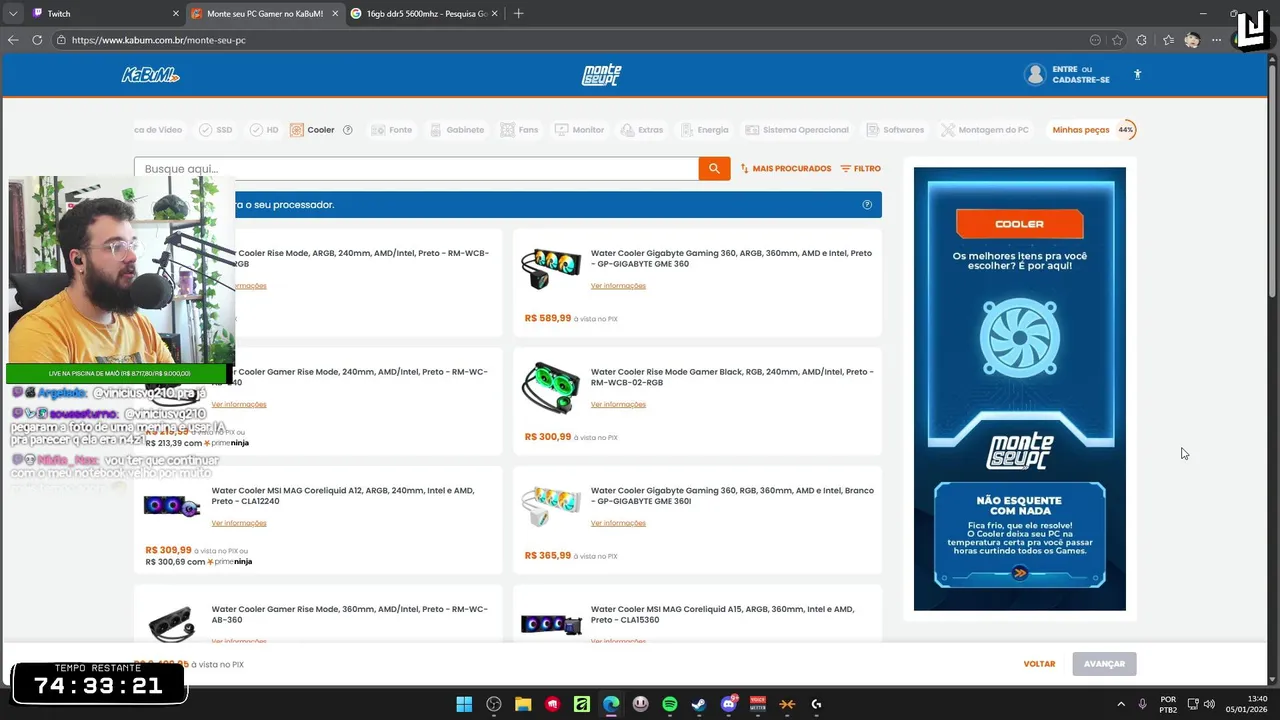The width and height of the screenshot is (1280, 720).
Task: Go to the Softwares step
Action: 895,130
